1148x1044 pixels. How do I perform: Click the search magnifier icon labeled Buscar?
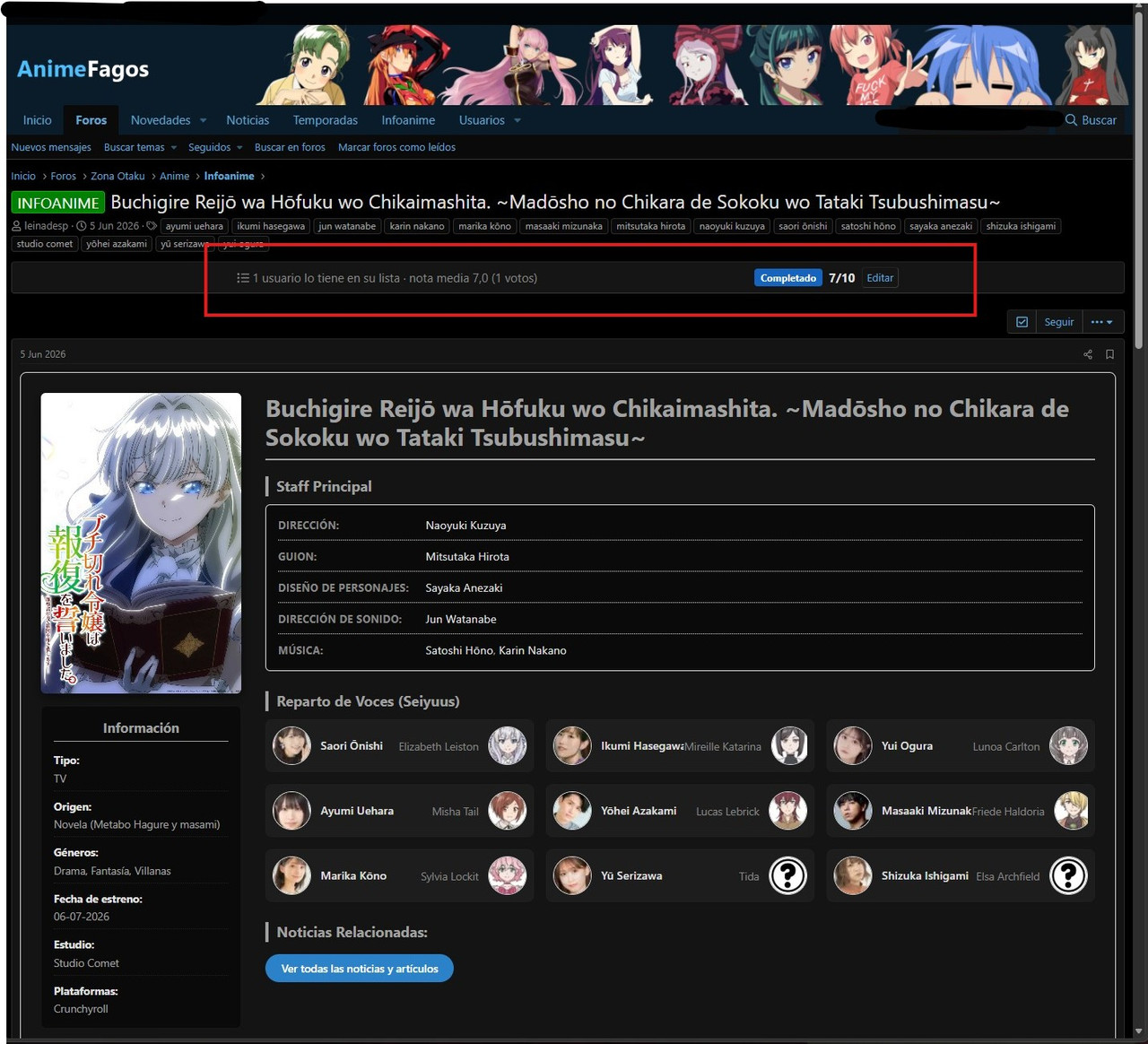click(1071, 120)
